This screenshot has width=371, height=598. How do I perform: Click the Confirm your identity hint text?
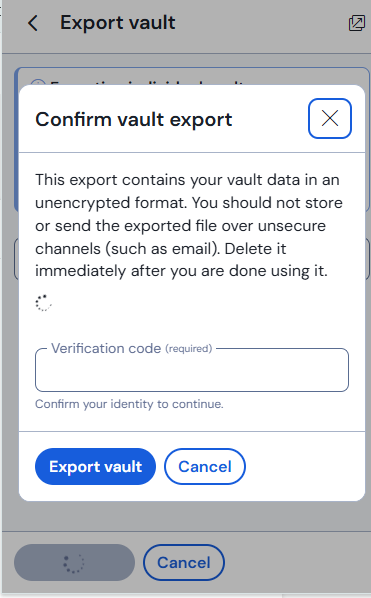coord(129,404)
